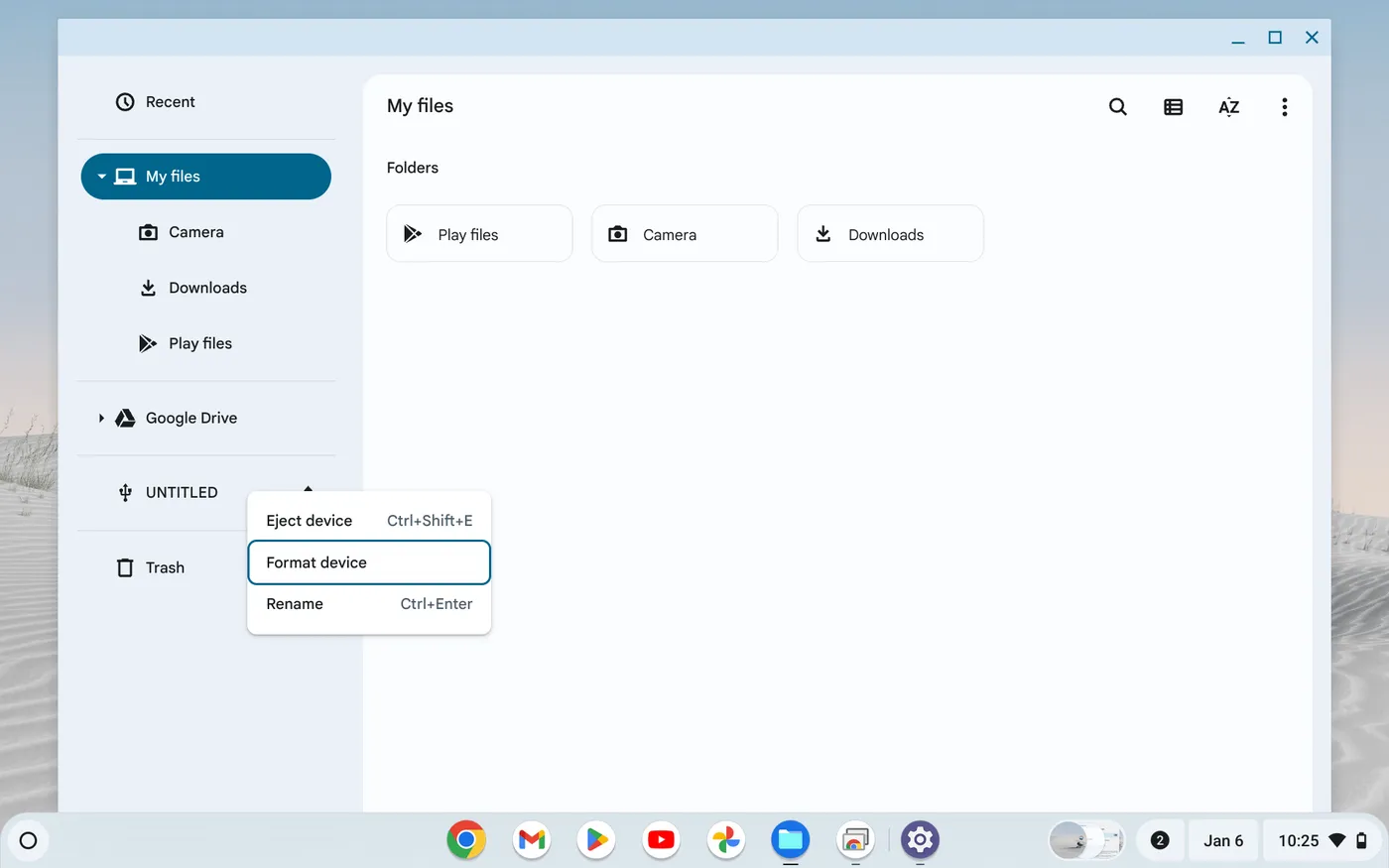Launch Gmail from the shelf
This screenshot has width=1389, height=868.
pyautogui.click(x=532, y=840)
